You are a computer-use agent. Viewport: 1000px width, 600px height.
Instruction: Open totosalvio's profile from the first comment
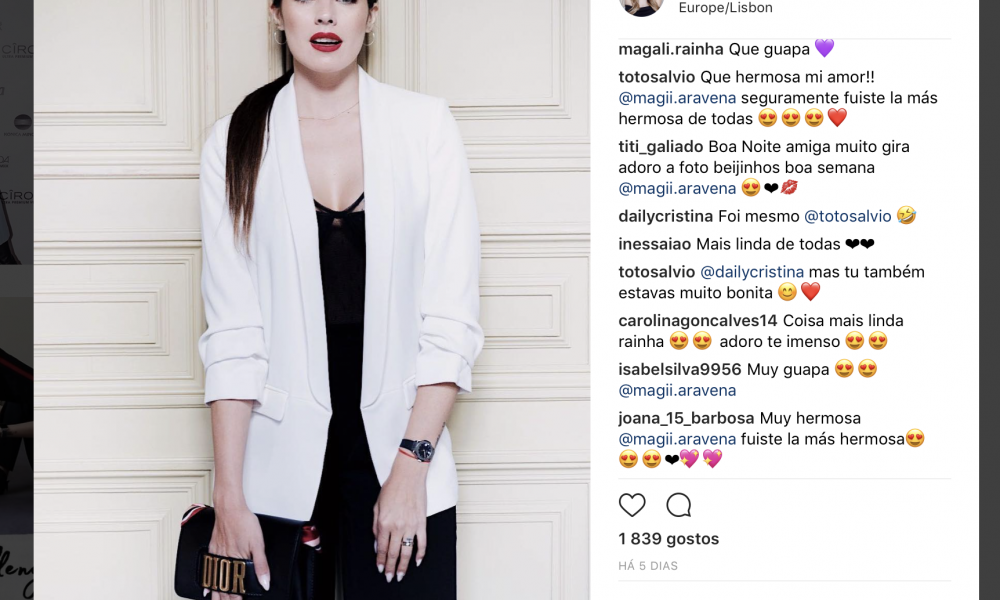657,77
